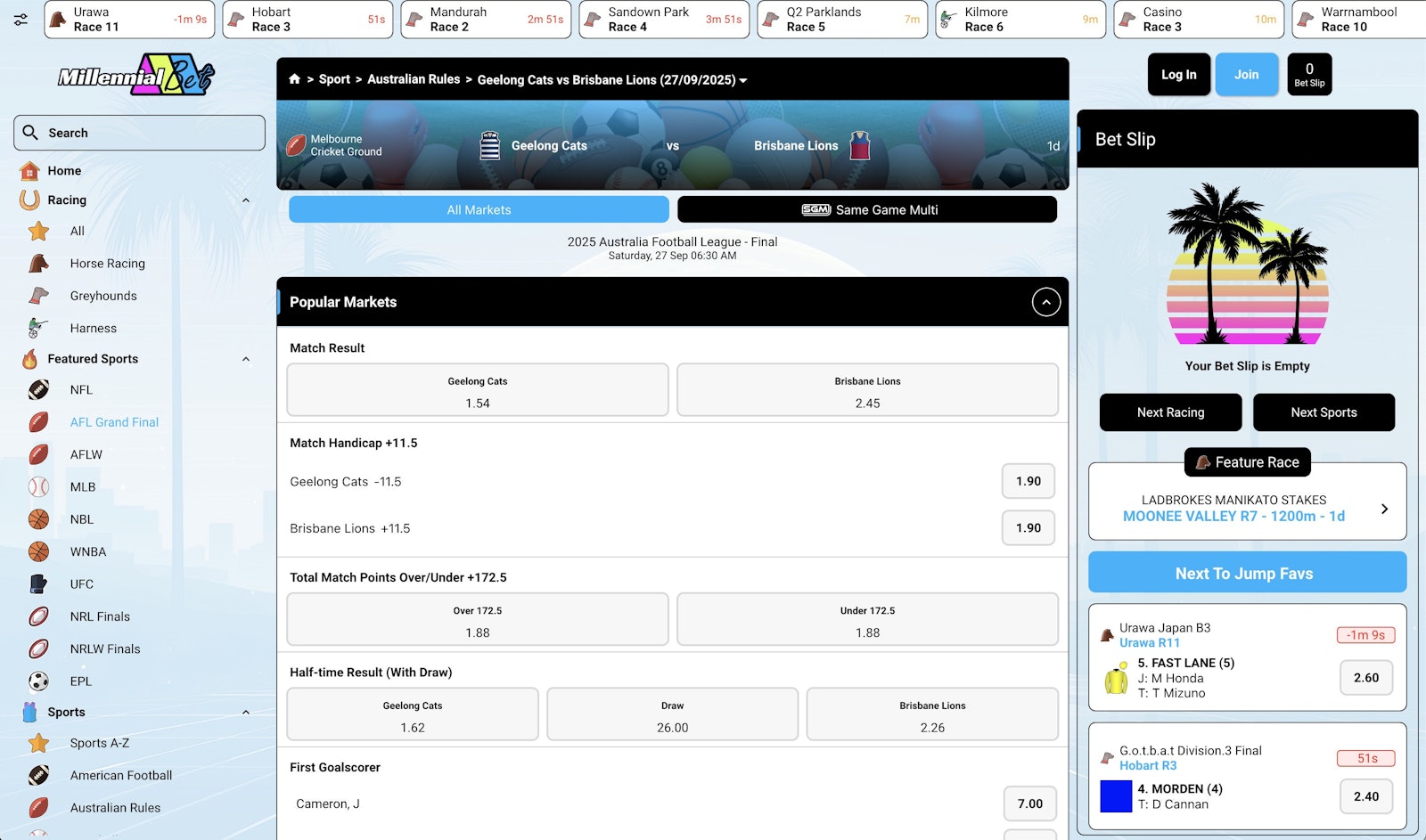Select the All Markets tab
1426x840 pixels.
(478, 209)
